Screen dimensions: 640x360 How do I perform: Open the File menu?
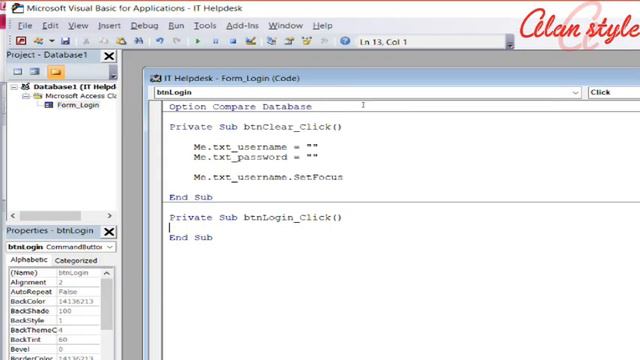(25, 26)
